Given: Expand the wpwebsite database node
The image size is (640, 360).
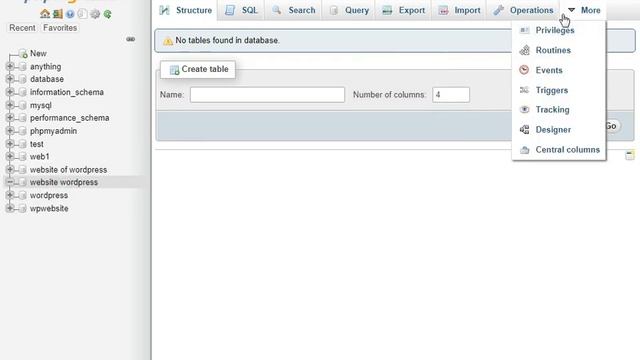Looking at the screenshot, I should click(x=10, y=208).
